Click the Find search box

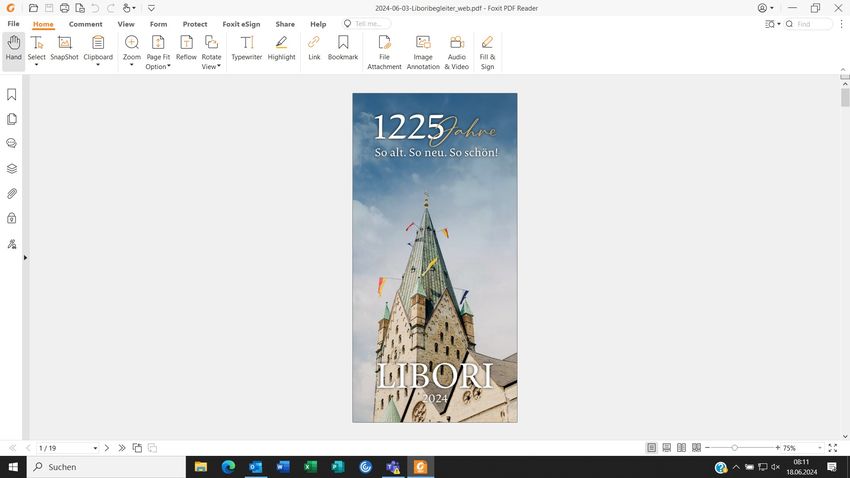(x=808, y=24)
